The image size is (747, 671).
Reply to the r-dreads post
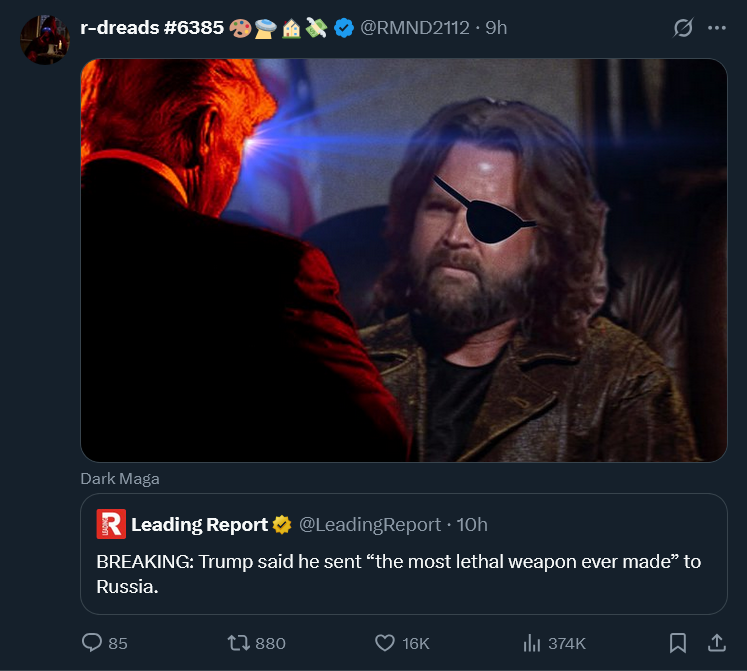92,643
